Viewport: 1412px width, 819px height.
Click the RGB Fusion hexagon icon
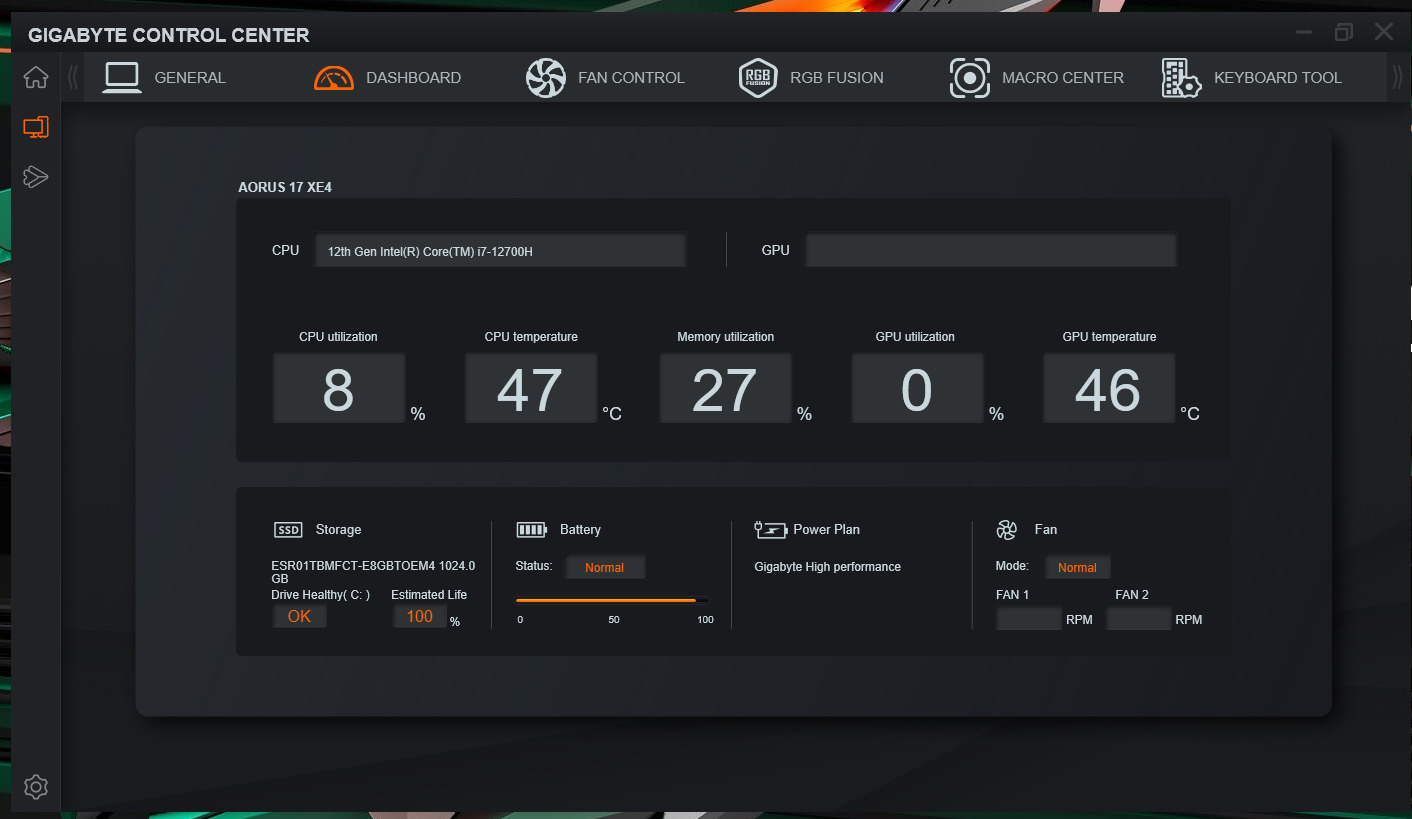pyautogui.click(x=758, y=77)
